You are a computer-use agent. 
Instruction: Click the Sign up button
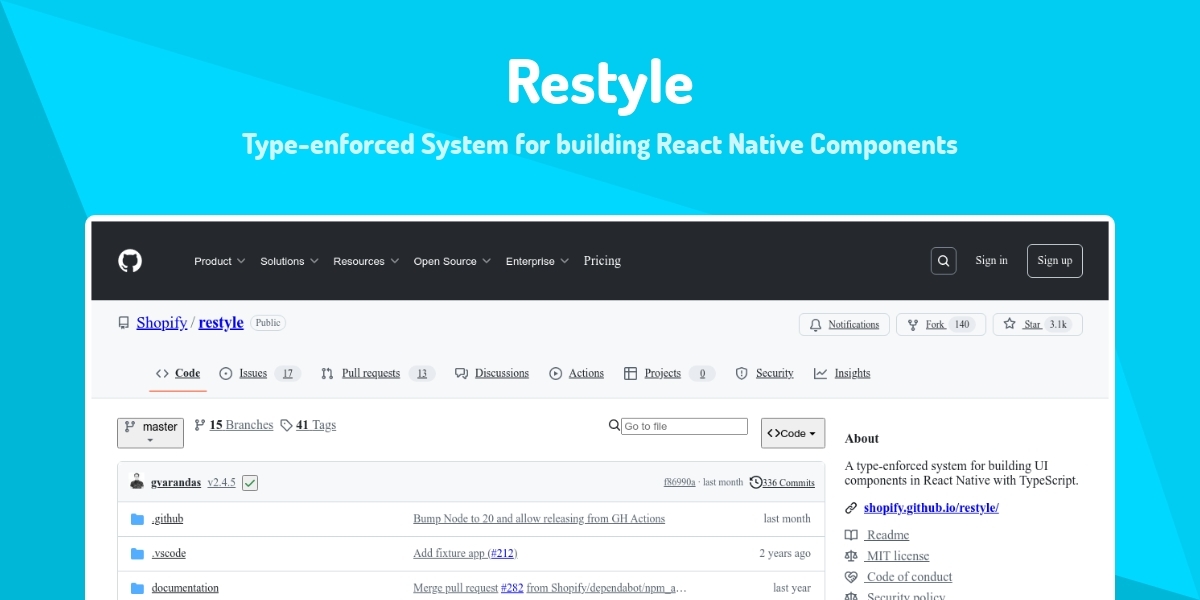1054,260
